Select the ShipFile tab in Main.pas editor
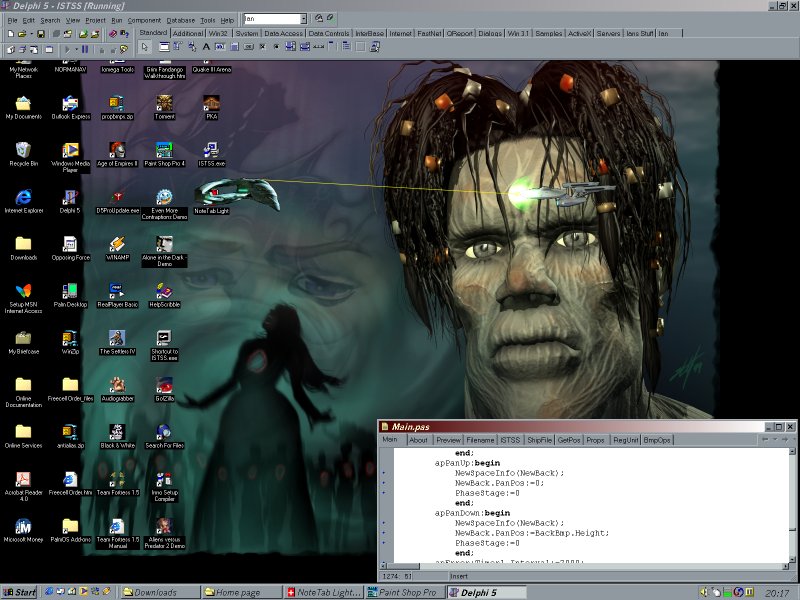Image resolution: width=800 pixels, height=600 pixels. click(539, 440)
